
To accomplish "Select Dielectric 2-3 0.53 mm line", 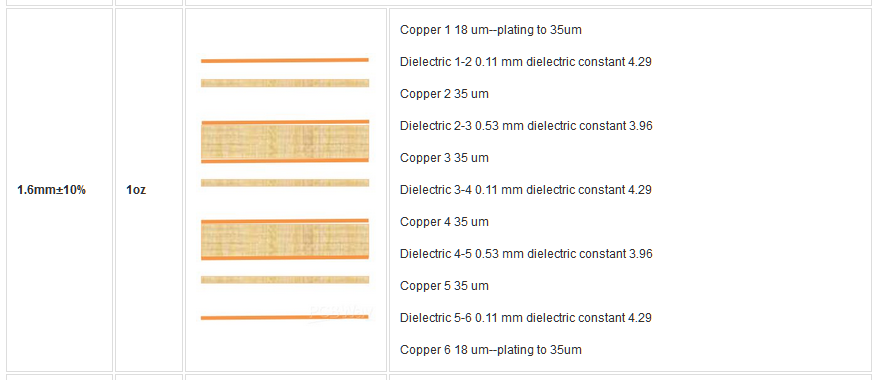I will coord(526,126).
